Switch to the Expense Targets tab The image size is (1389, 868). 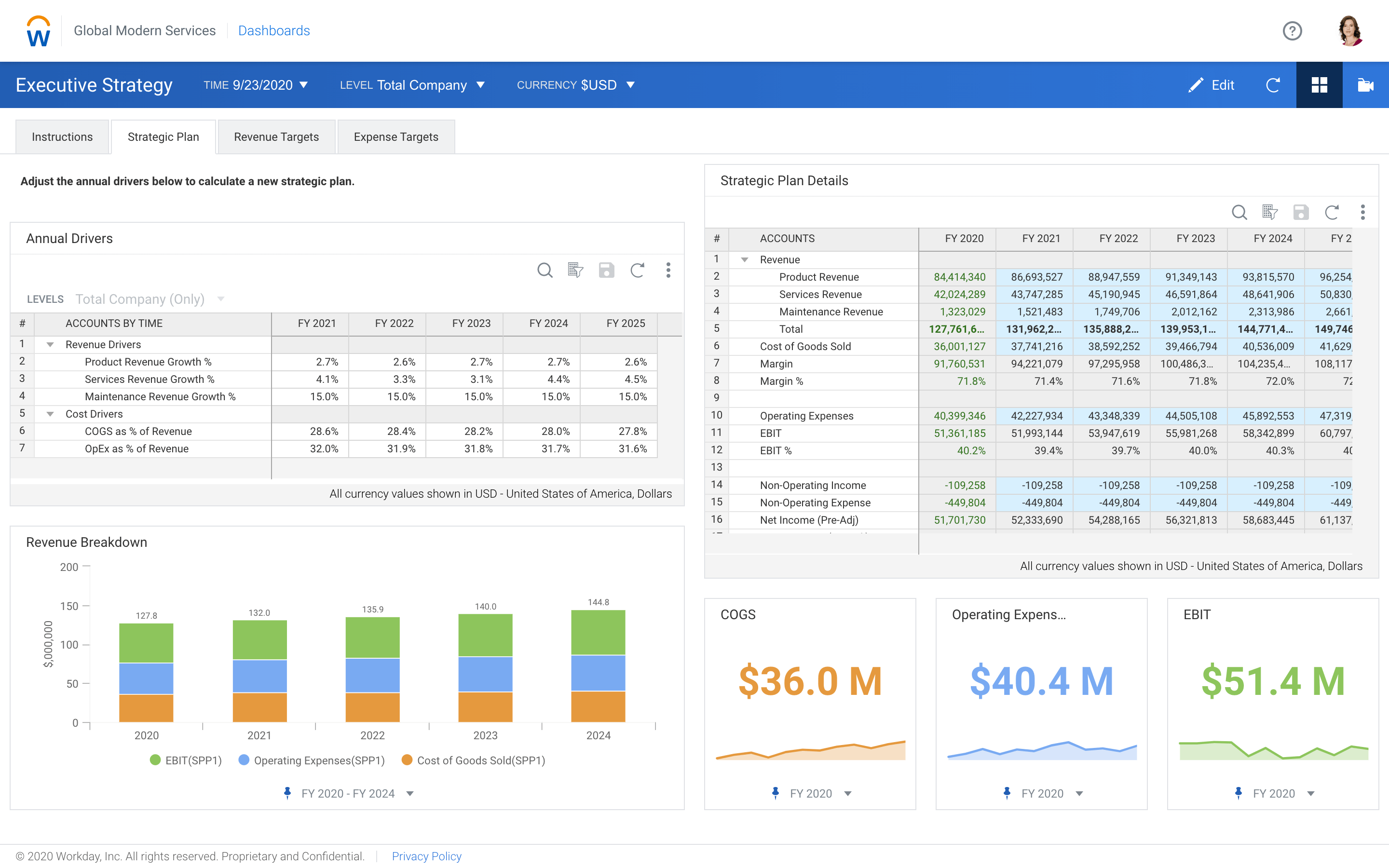click(395, 137)
